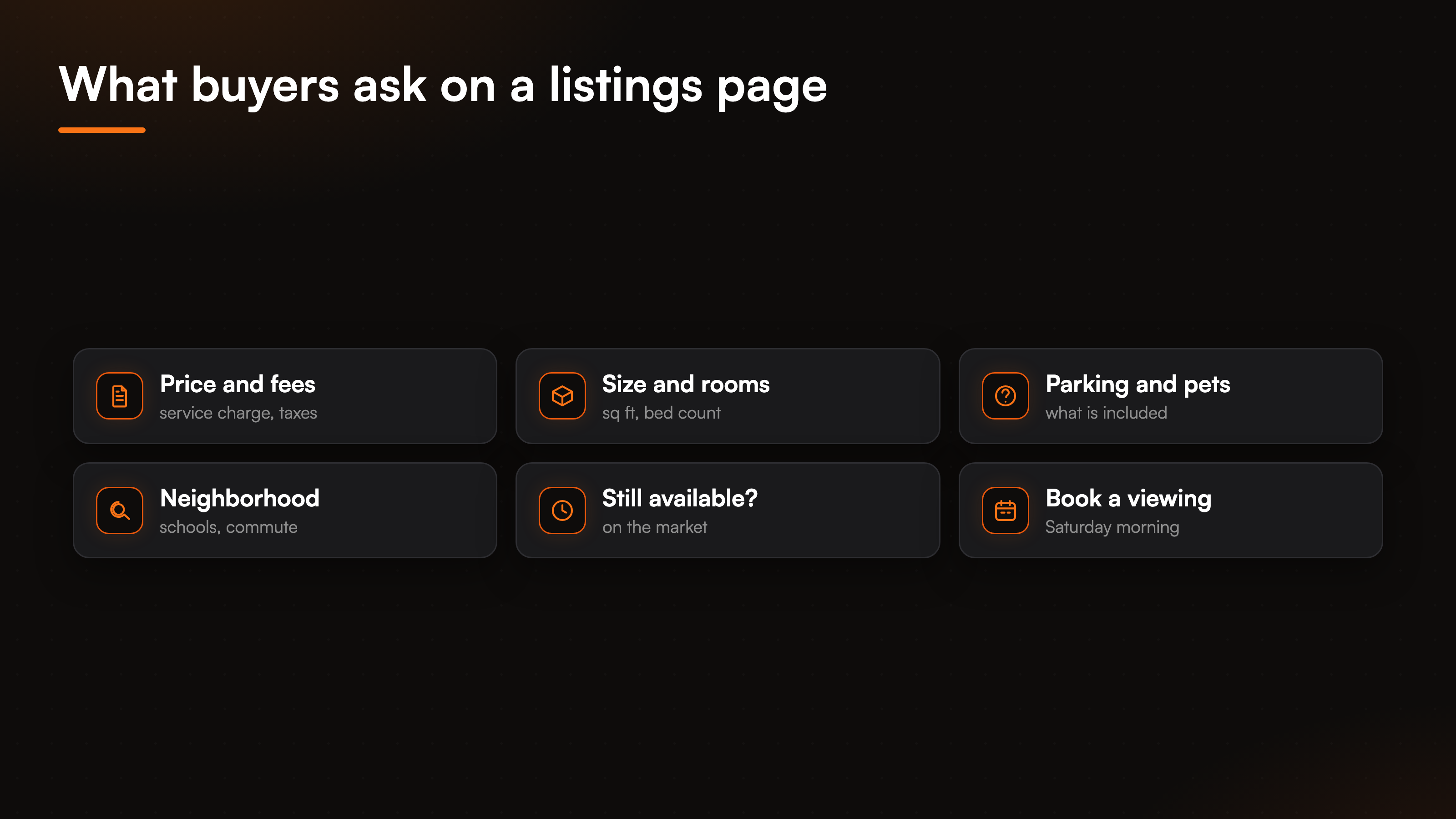Image resolution: width=1456 pixels, height=819 pixels.
Task: Click the 'sq ft, bed count' subtitle
Action: pos(661,413)
